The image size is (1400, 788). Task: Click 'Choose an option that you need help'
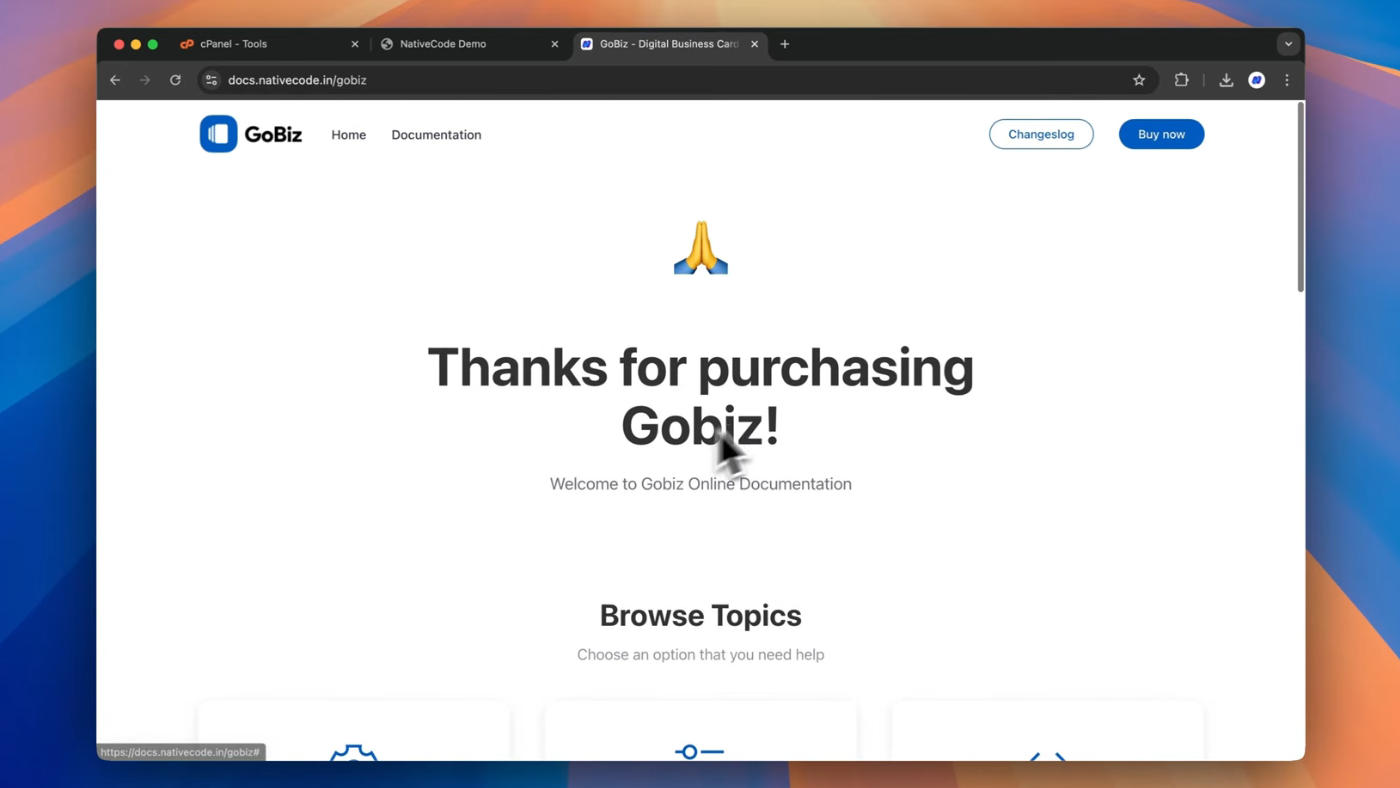[x=700, y=655]
